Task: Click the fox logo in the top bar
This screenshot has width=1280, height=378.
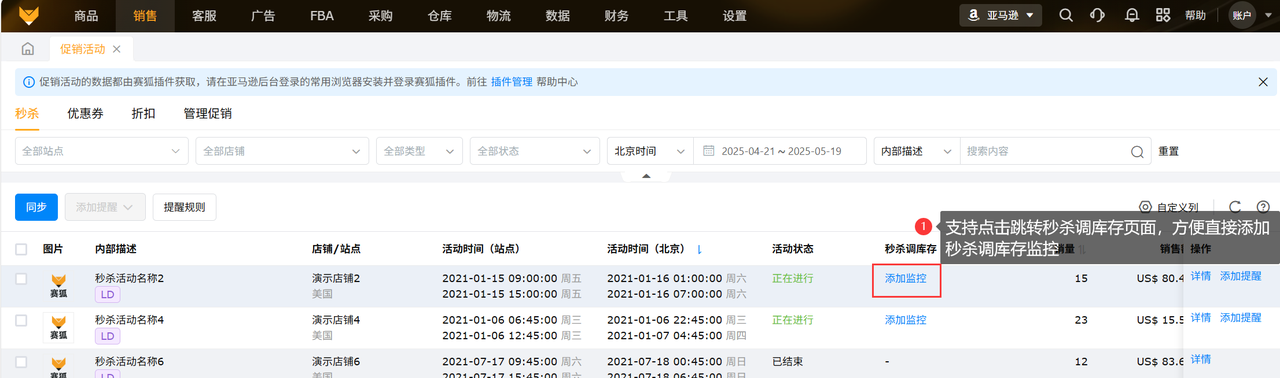Action: [28, 16]
